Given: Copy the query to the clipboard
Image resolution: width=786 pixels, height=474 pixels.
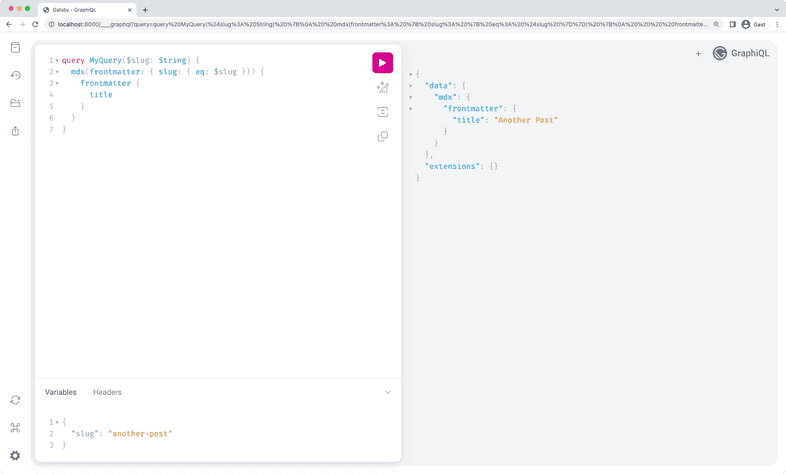Looking at the screenshot, I should 382,137.
